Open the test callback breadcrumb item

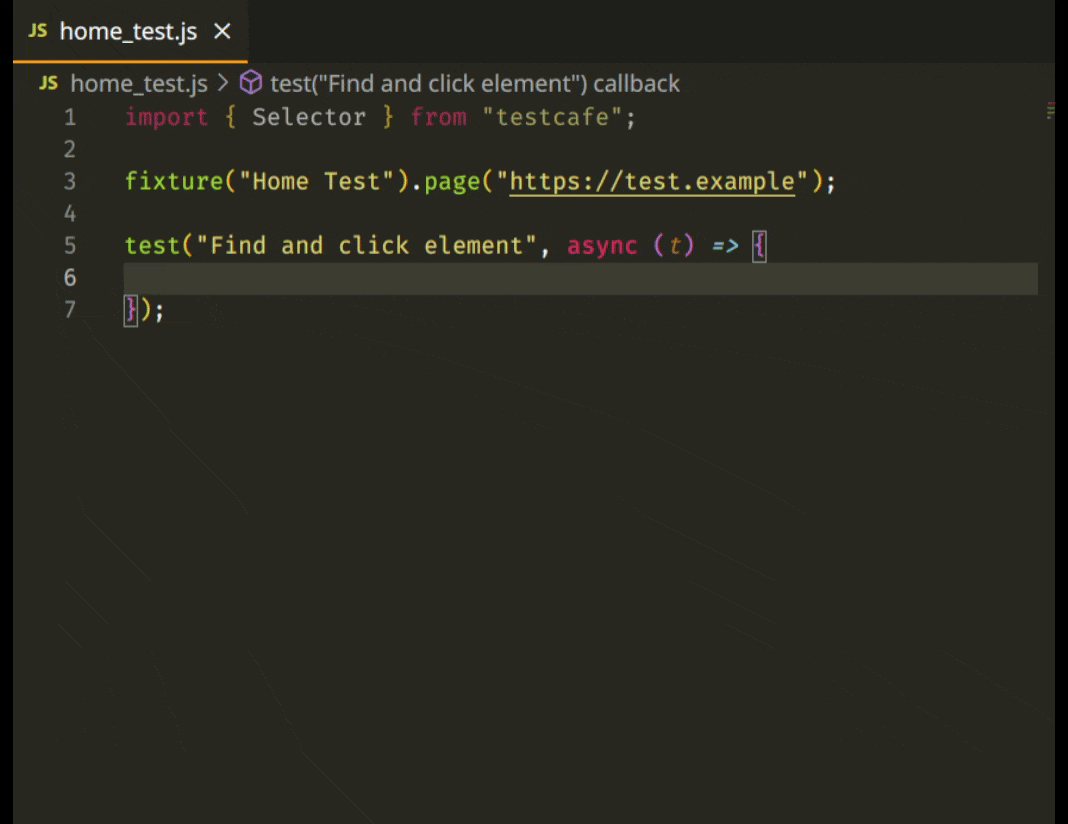coord(475,84)
